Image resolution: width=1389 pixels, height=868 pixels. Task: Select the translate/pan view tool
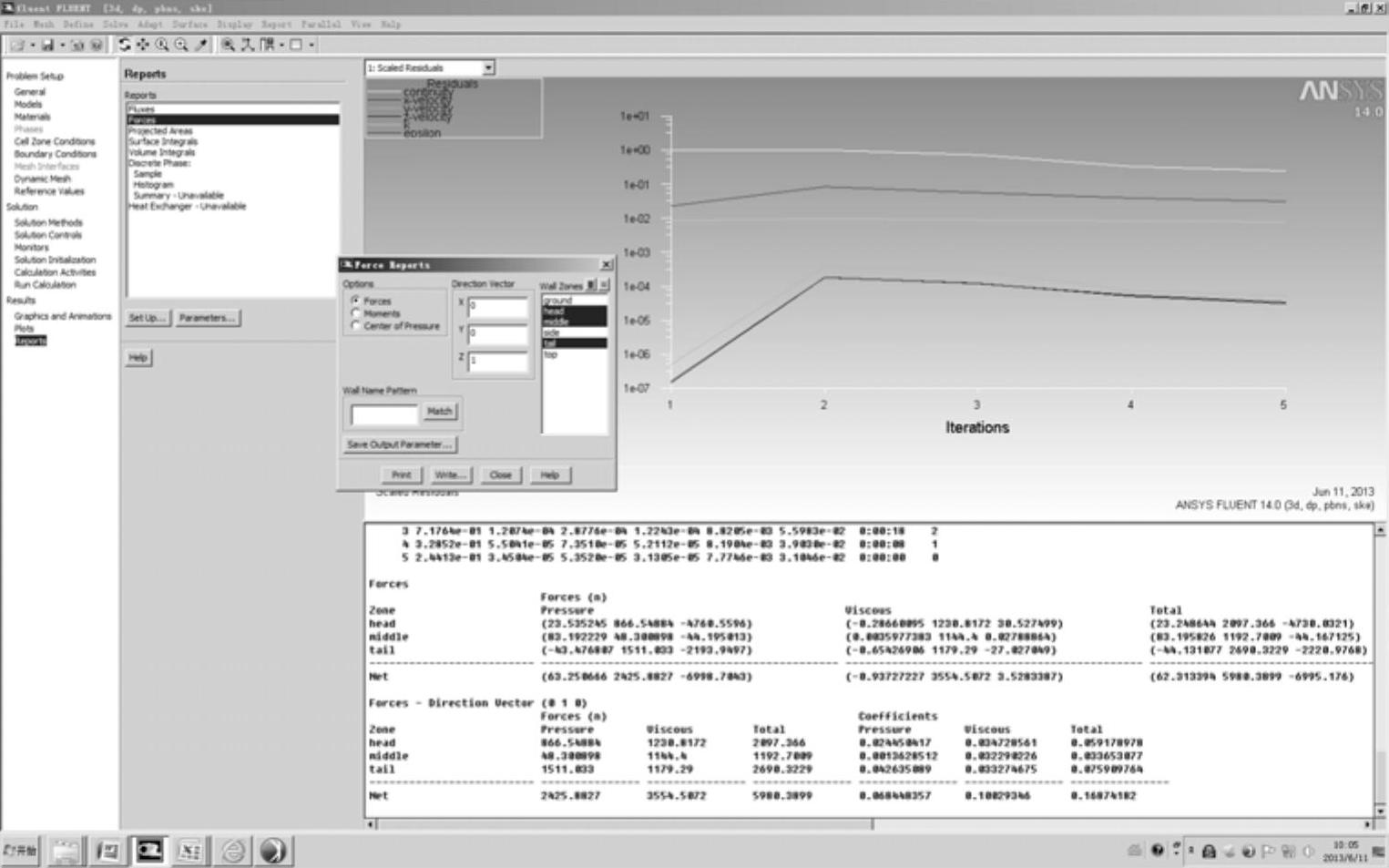pyautogui.click(x=143, y=45)
